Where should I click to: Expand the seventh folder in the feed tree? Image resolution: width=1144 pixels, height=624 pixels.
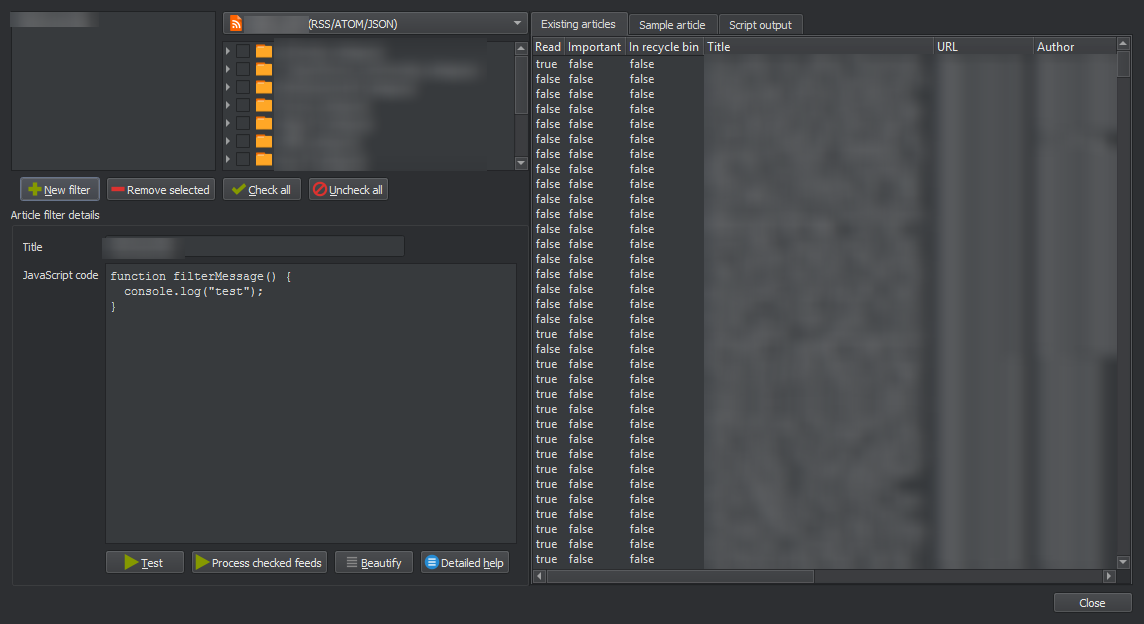(228, 159)
